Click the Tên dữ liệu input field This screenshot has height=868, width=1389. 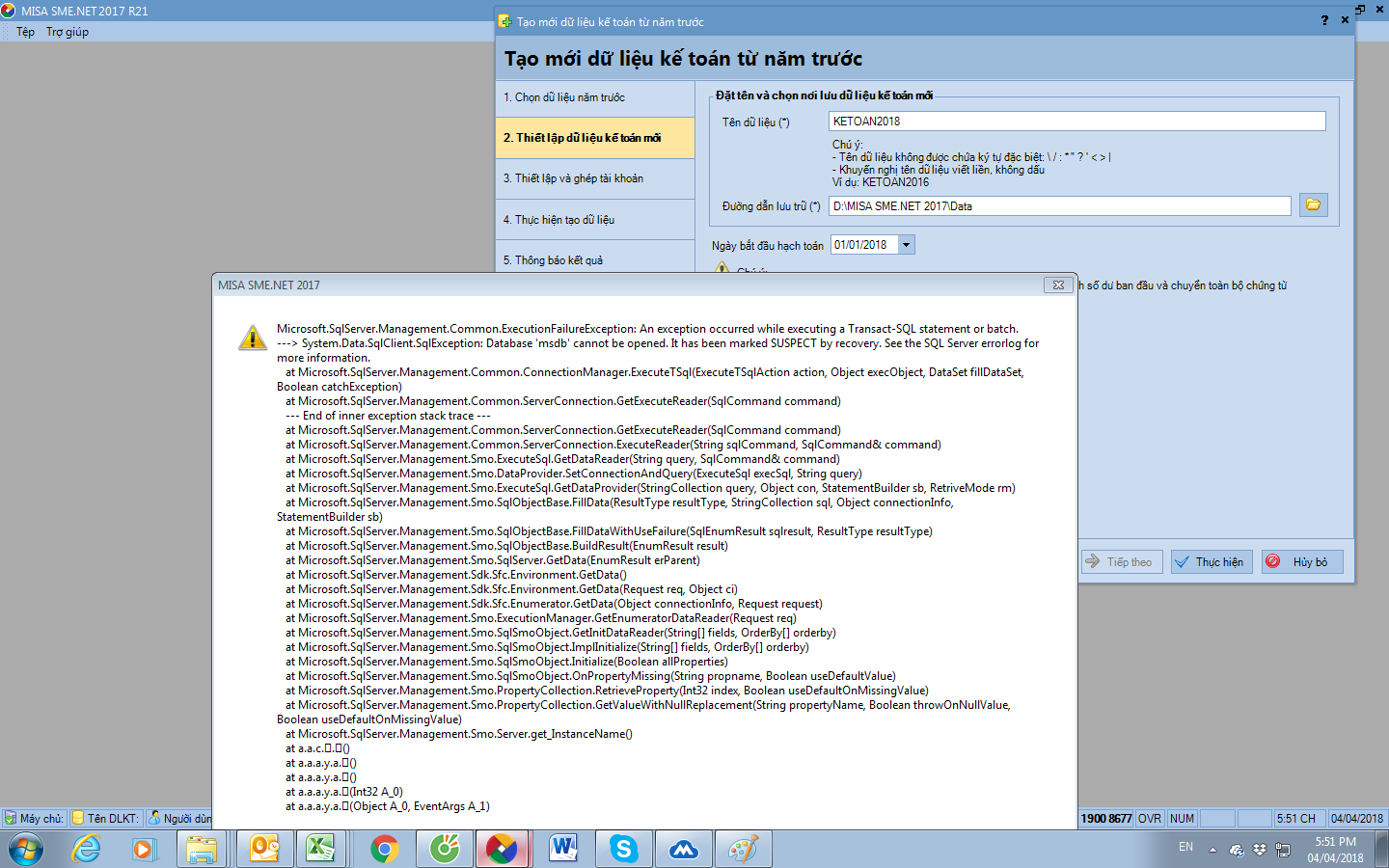pos(1076,122)
